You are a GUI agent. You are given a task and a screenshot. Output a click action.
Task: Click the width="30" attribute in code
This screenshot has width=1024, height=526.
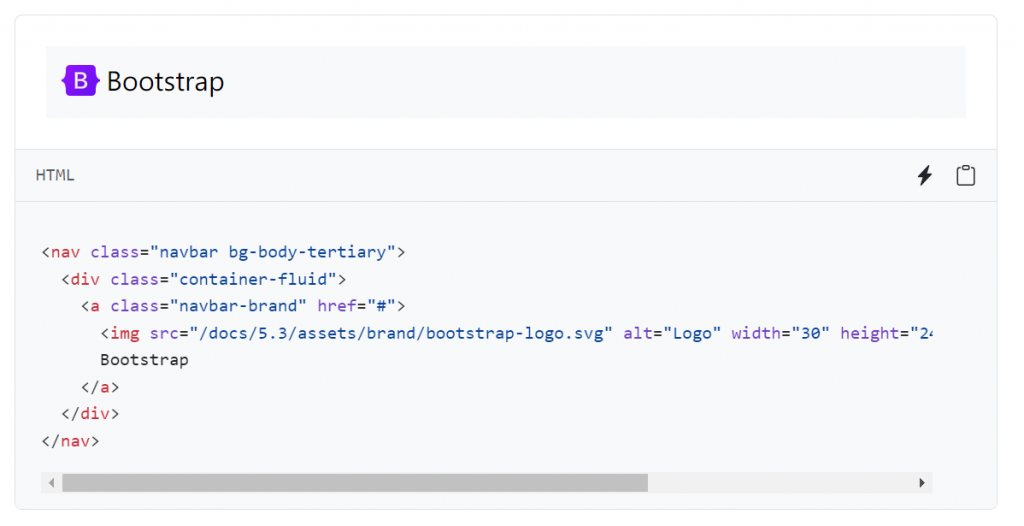(x=780, y=333)
